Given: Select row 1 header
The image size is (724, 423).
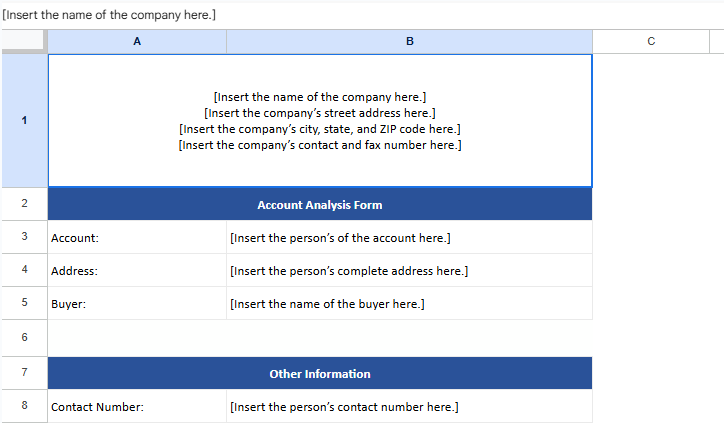Looking at the screenshot, I should (x=24, y=121).
